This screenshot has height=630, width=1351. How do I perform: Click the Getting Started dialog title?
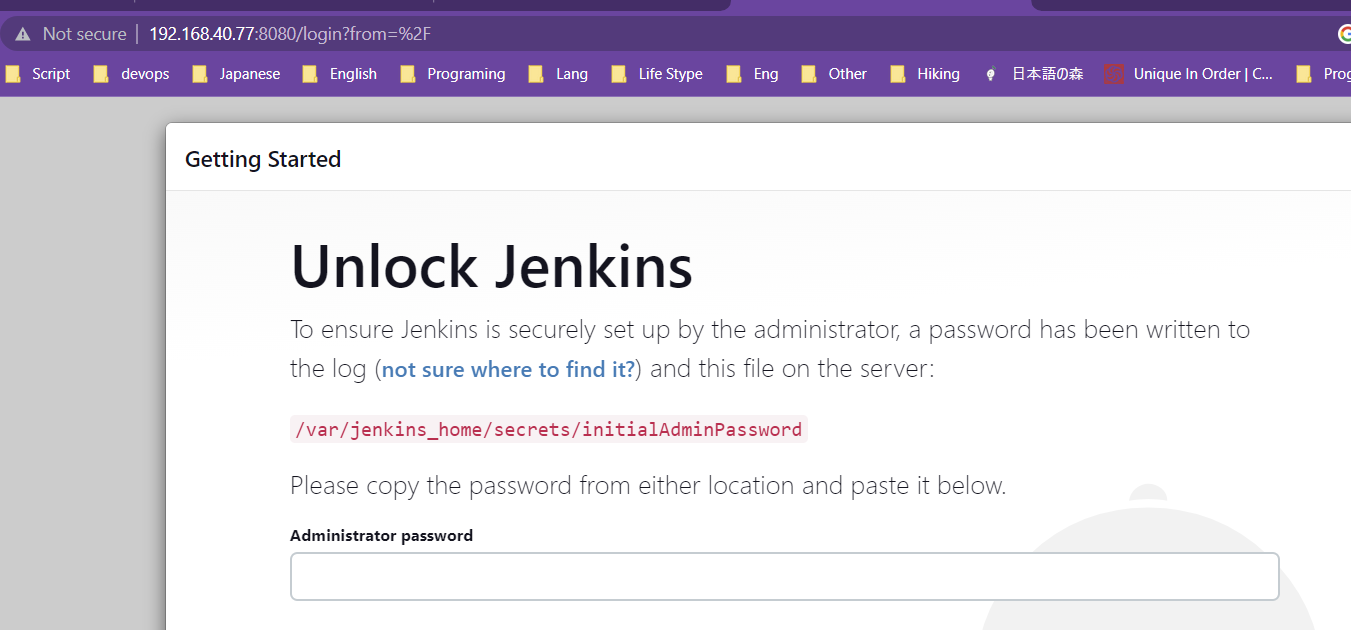[x=263, y=159]
